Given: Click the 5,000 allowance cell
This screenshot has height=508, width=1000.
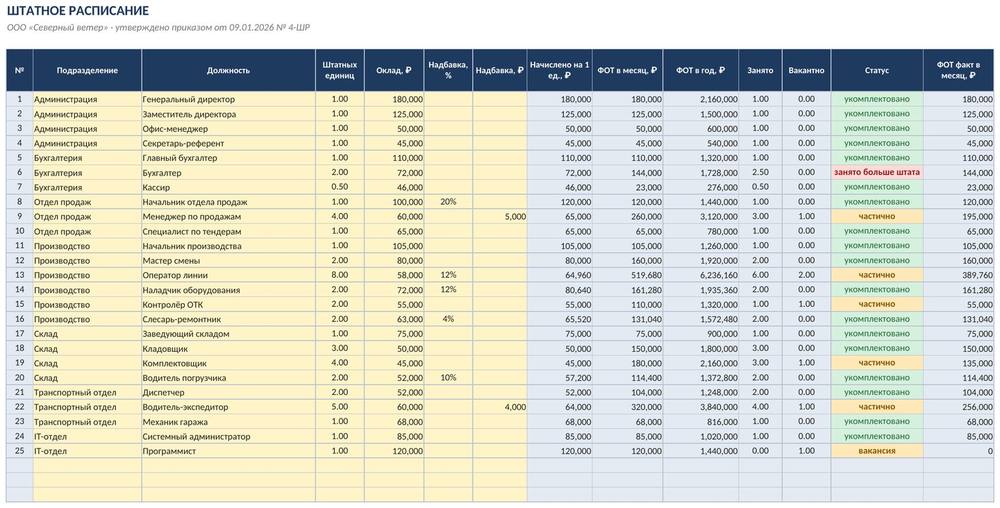Looking at the screenshot, I should 500,217.
